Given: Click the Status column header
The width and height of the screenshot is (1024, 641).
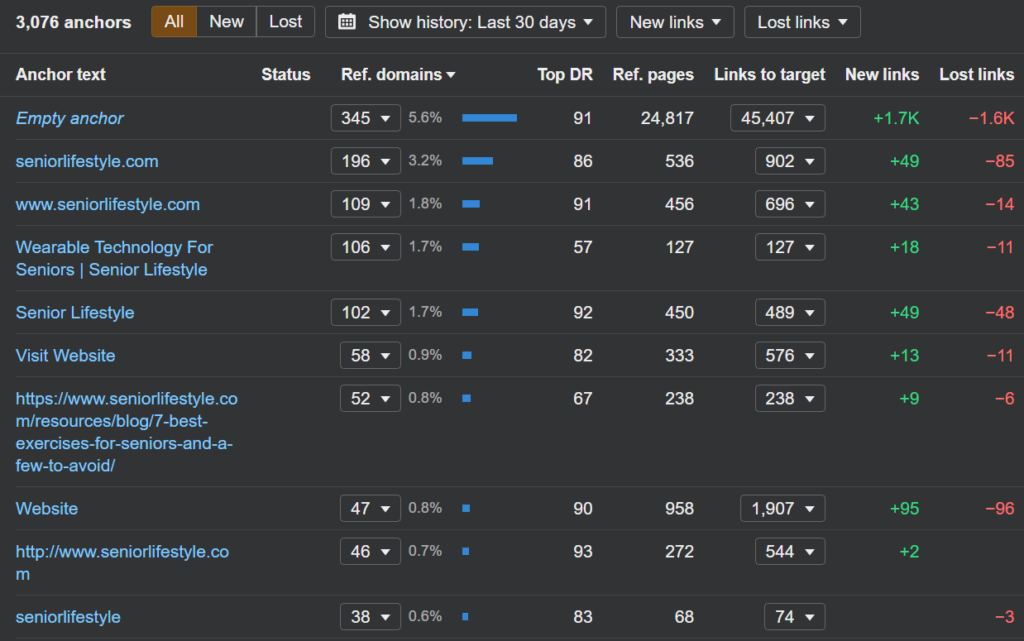Looking at the screenshot, I should click(285, 74).
